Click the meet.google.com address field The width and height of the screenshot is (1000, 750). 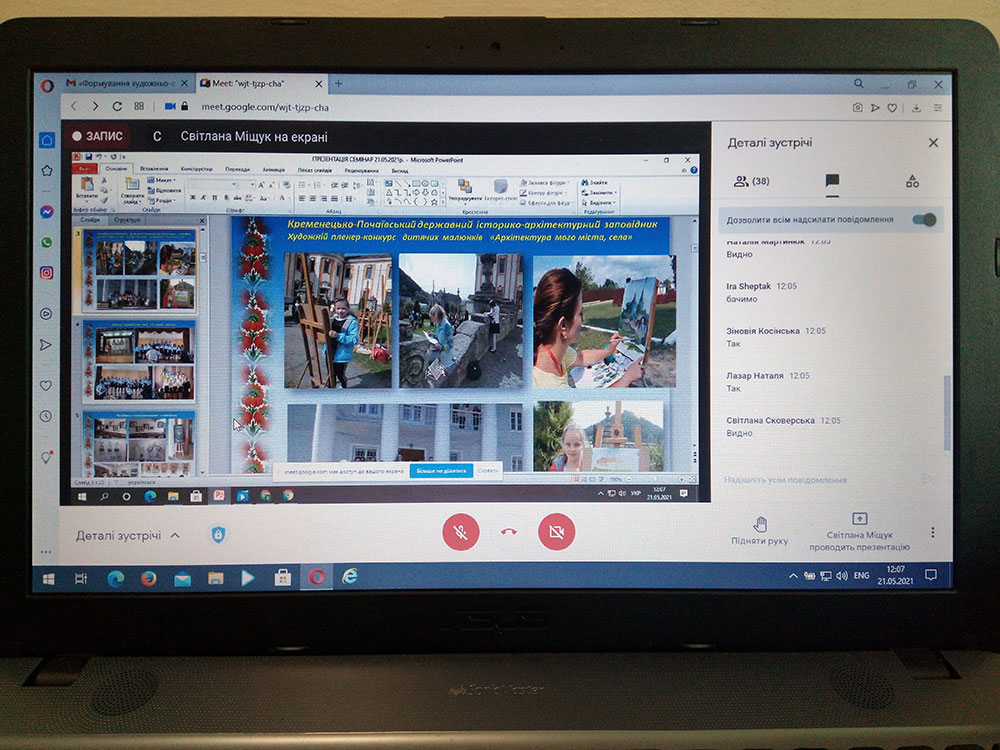(265, 107)
